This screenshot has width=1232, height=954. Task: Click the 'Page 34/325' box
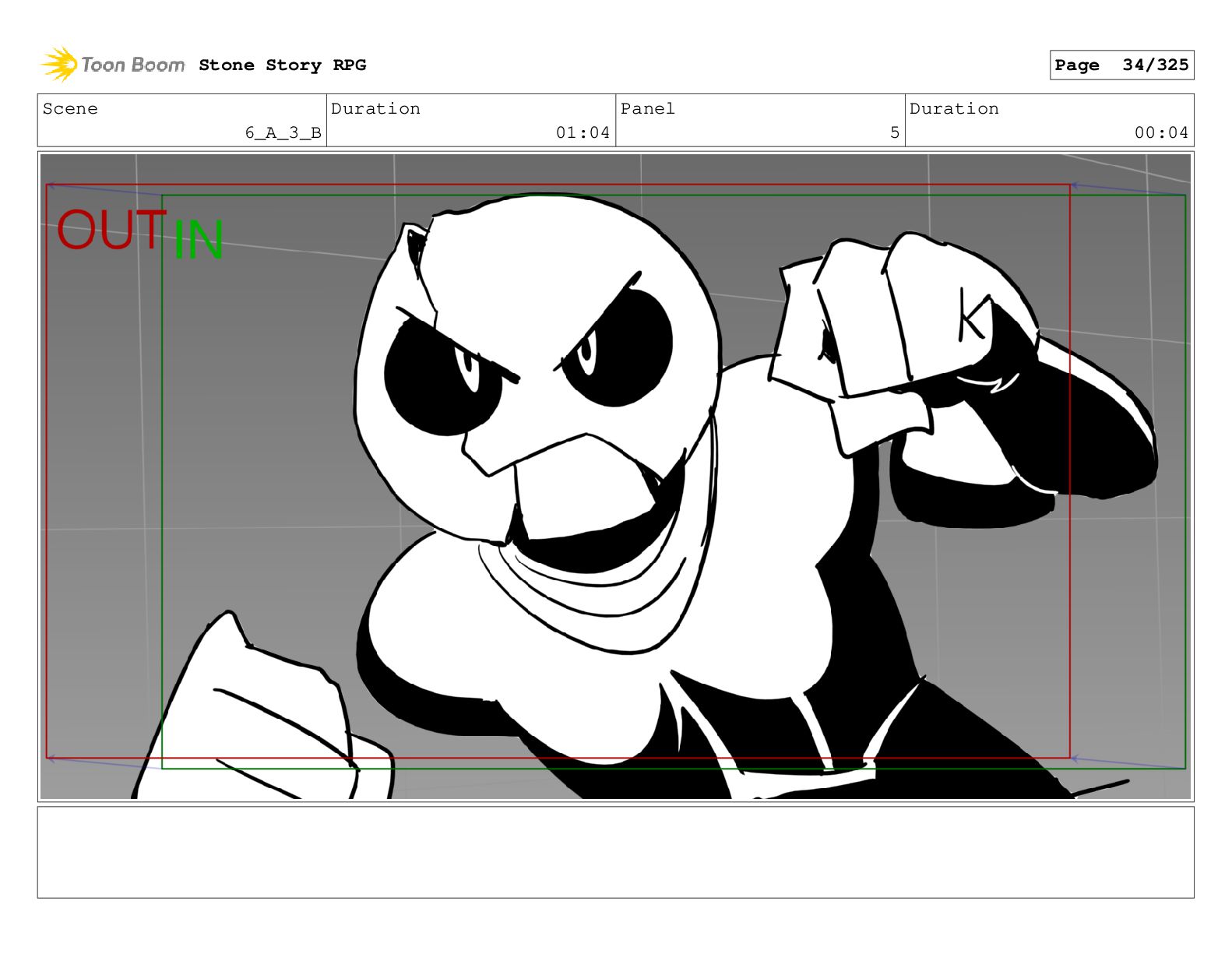pyautogui.click(x=1121, y=65)
